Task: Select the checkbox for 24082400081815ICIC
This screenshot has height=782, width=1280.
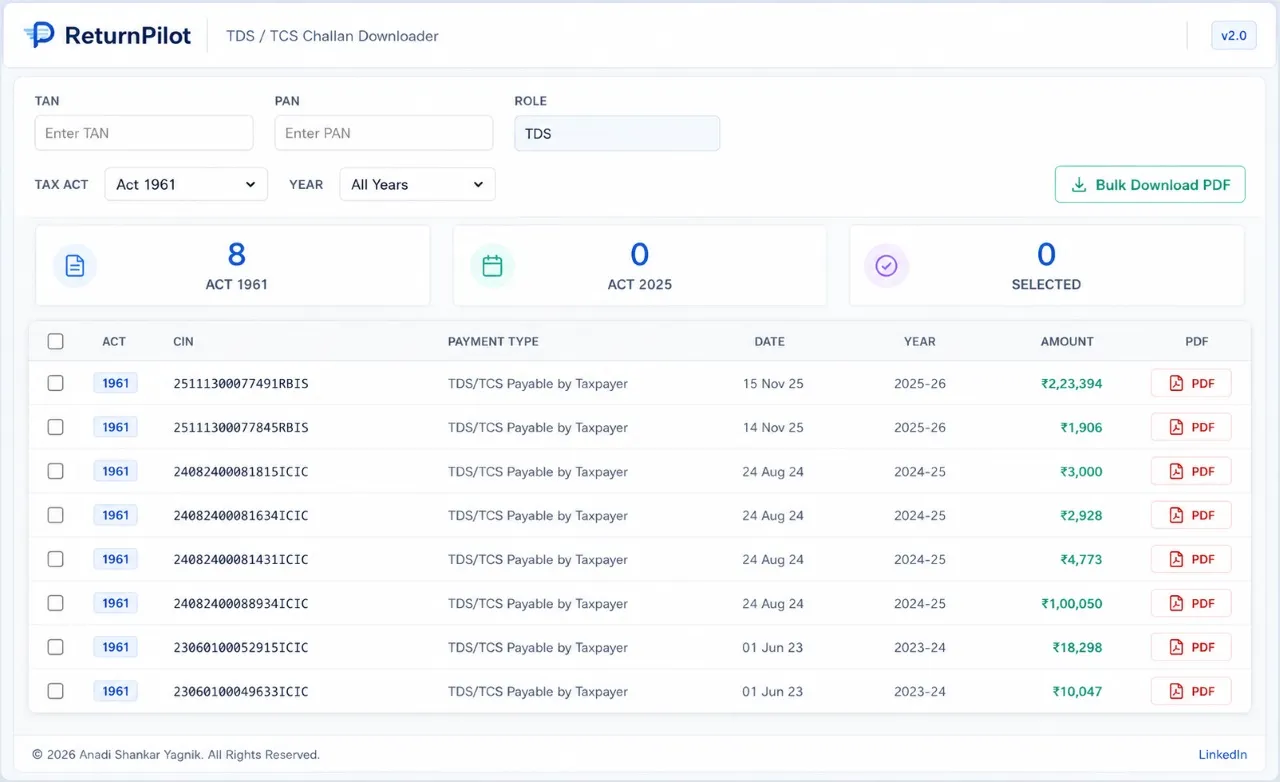Action: click(x=56, y=471)
